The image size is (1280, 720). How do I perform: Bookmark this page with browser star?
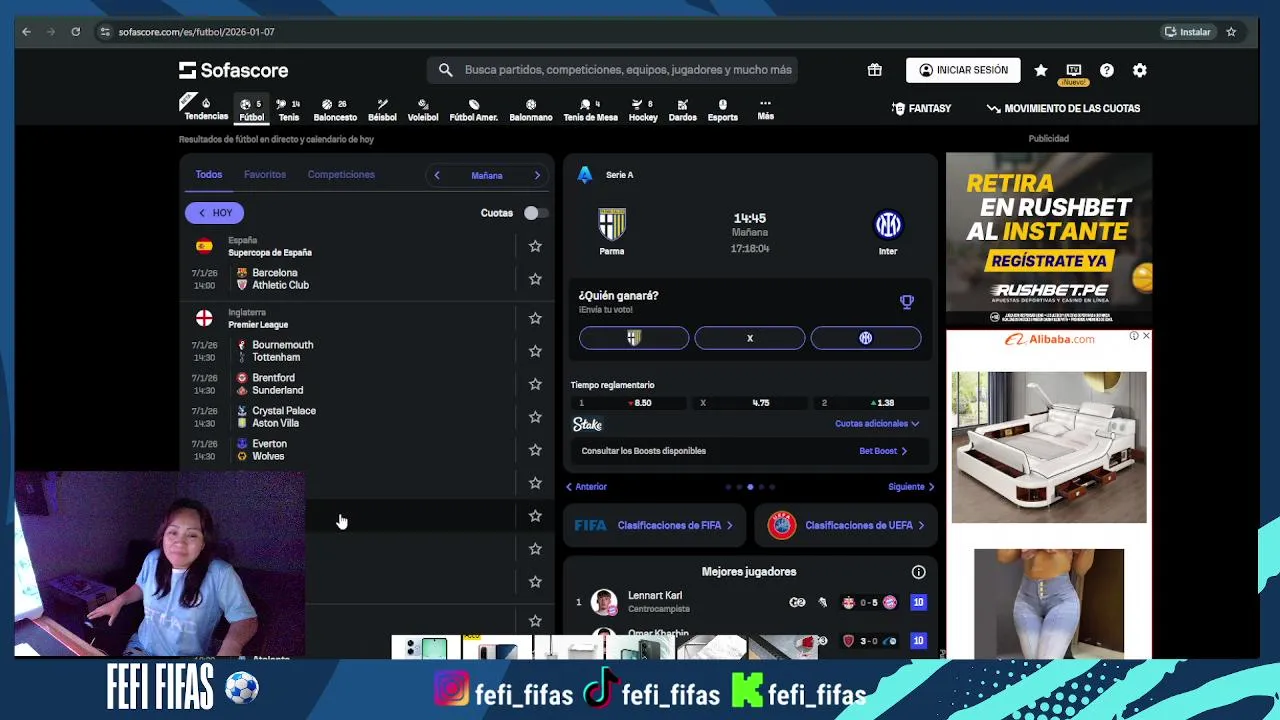(1231, 32)
